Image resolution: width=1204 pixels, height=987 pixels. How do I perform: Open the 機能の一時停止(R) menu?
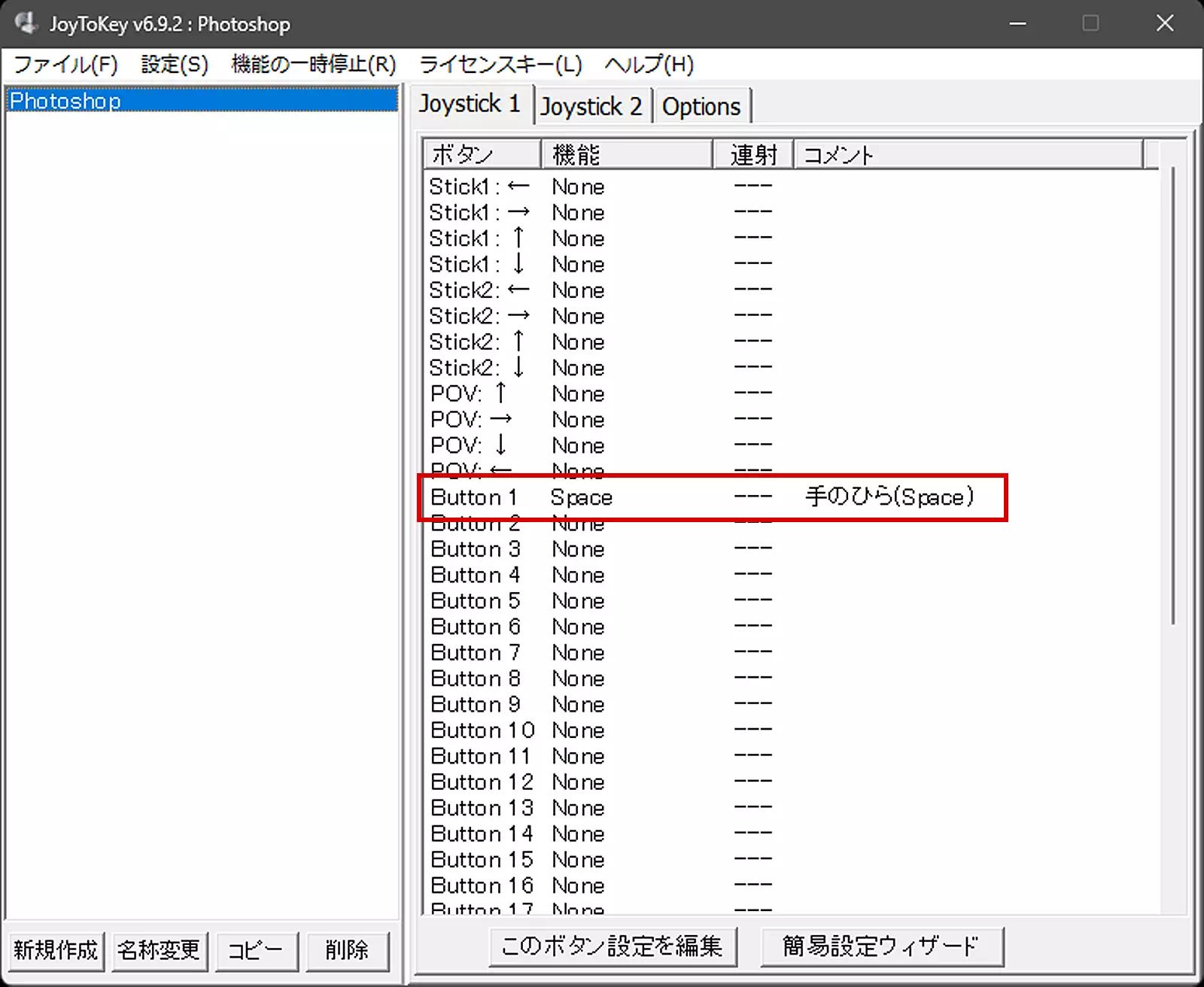[x=313, y=65]
